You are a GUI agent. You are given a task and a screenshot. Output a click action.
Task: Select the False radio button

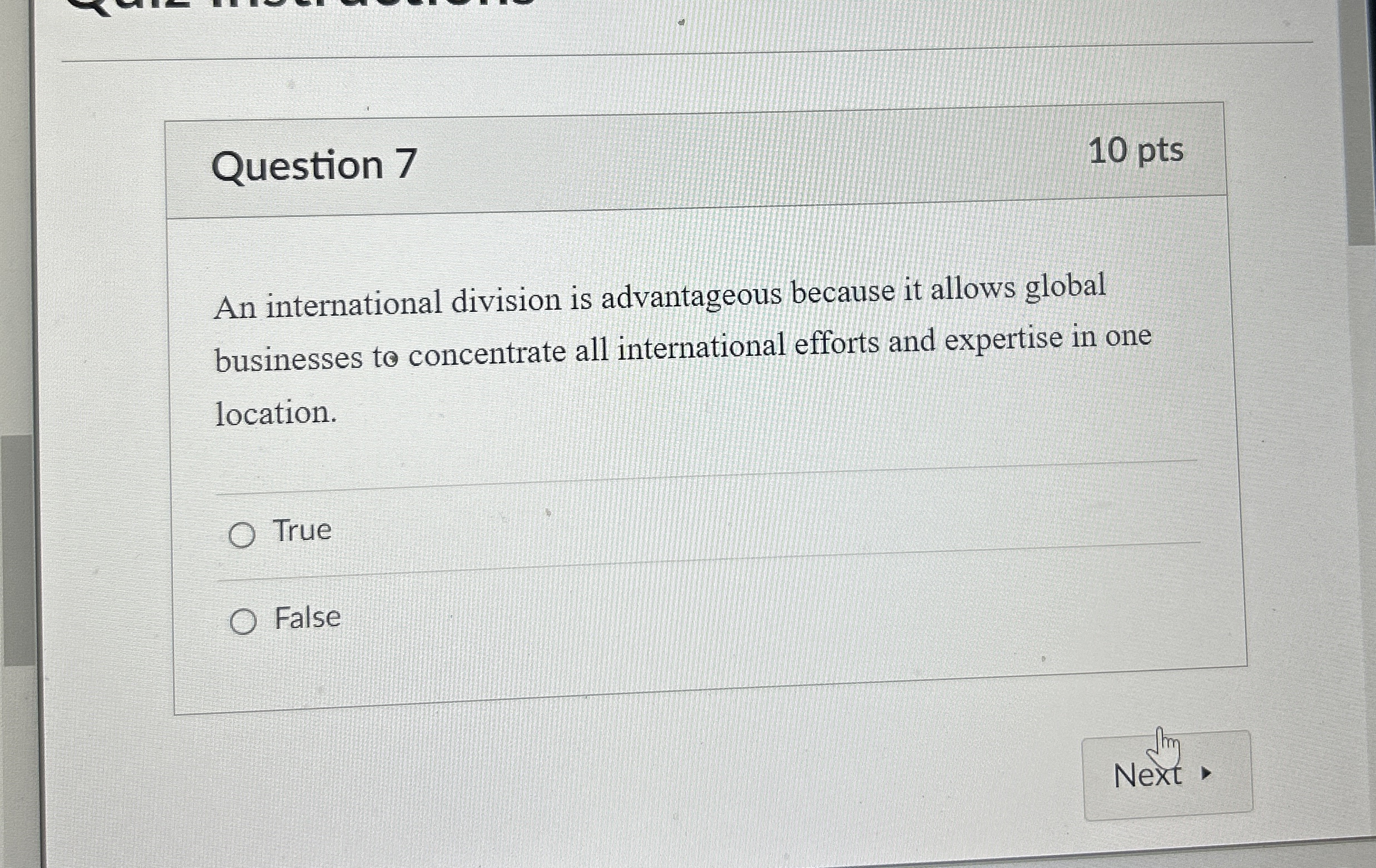tap(243, 622)
